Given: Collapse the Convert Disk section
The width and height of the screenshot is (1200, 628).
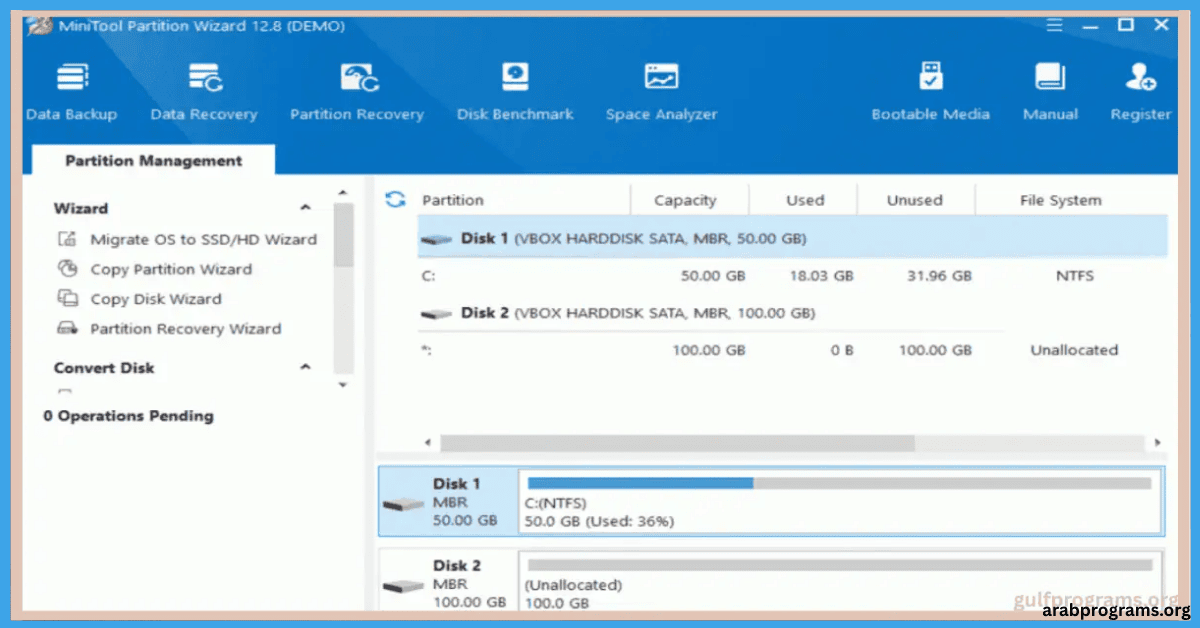Looking at the screenshot, I should [305, 368].
